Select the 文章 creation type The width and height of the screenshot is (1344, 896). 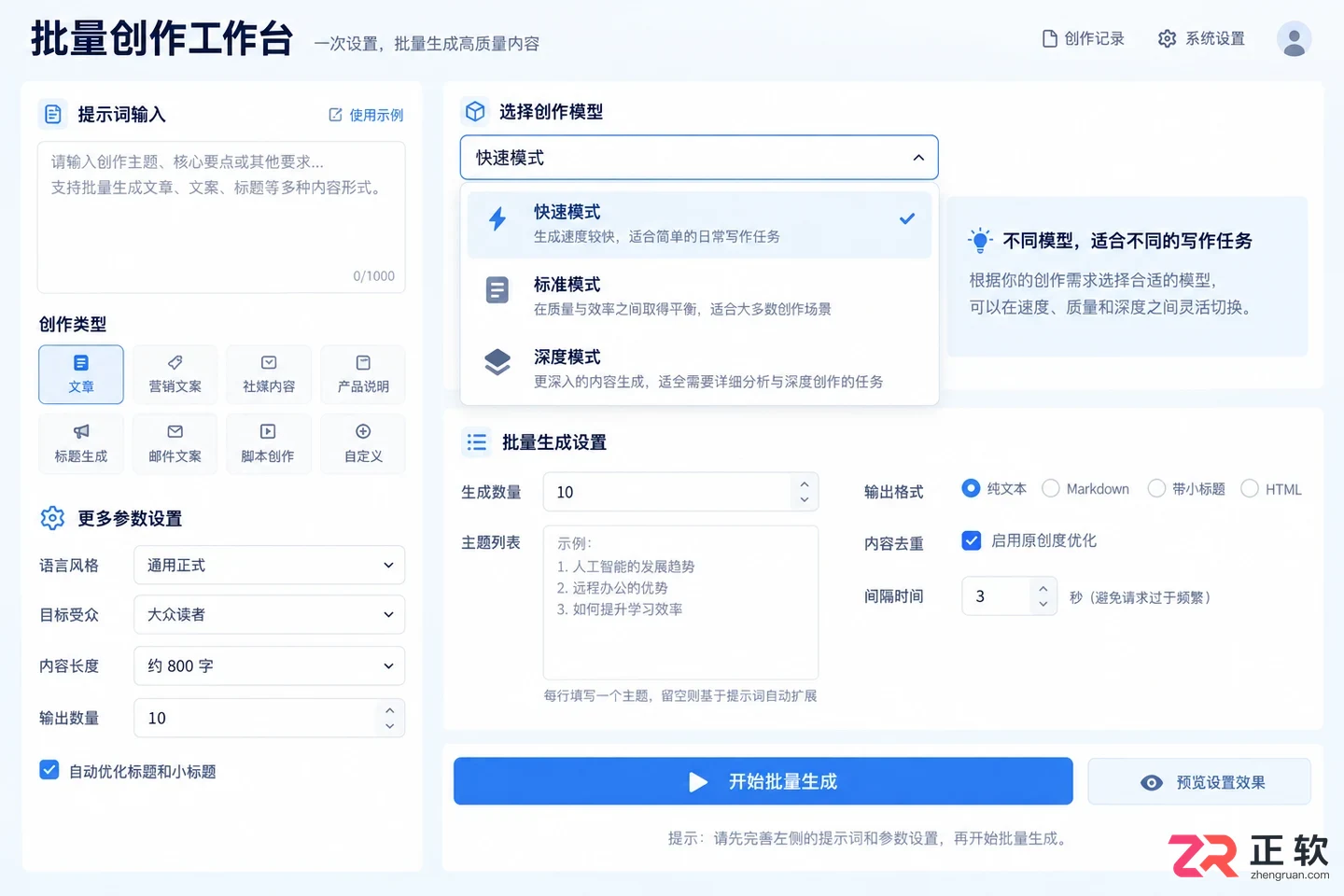(x=81, y=374)
